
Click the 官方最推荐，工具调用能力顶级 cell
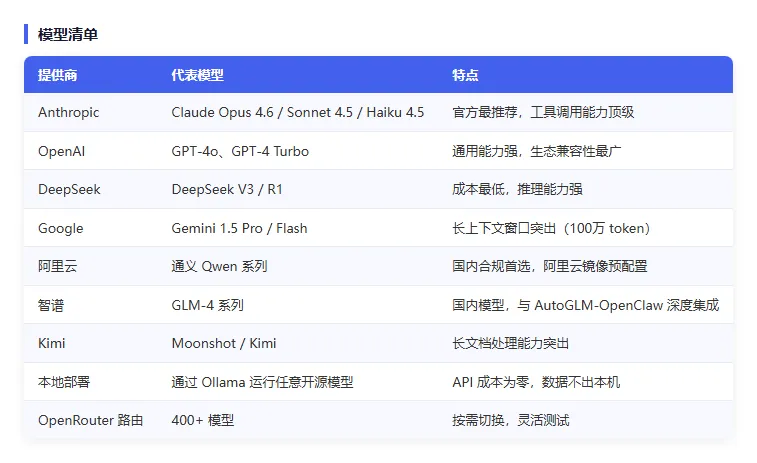tap(543, 112)
